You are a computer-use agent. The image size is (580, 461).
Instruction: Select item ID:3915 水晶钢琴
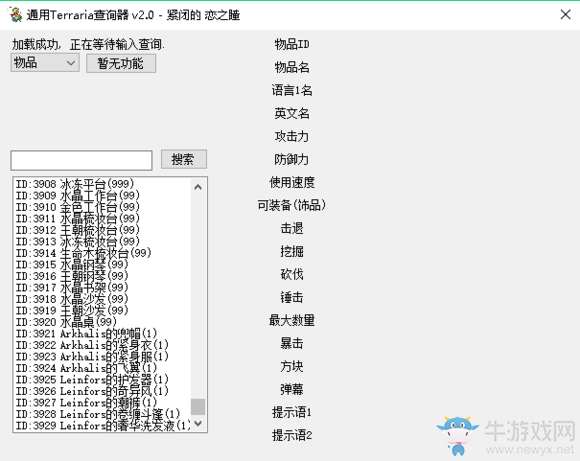coord(72,264)
